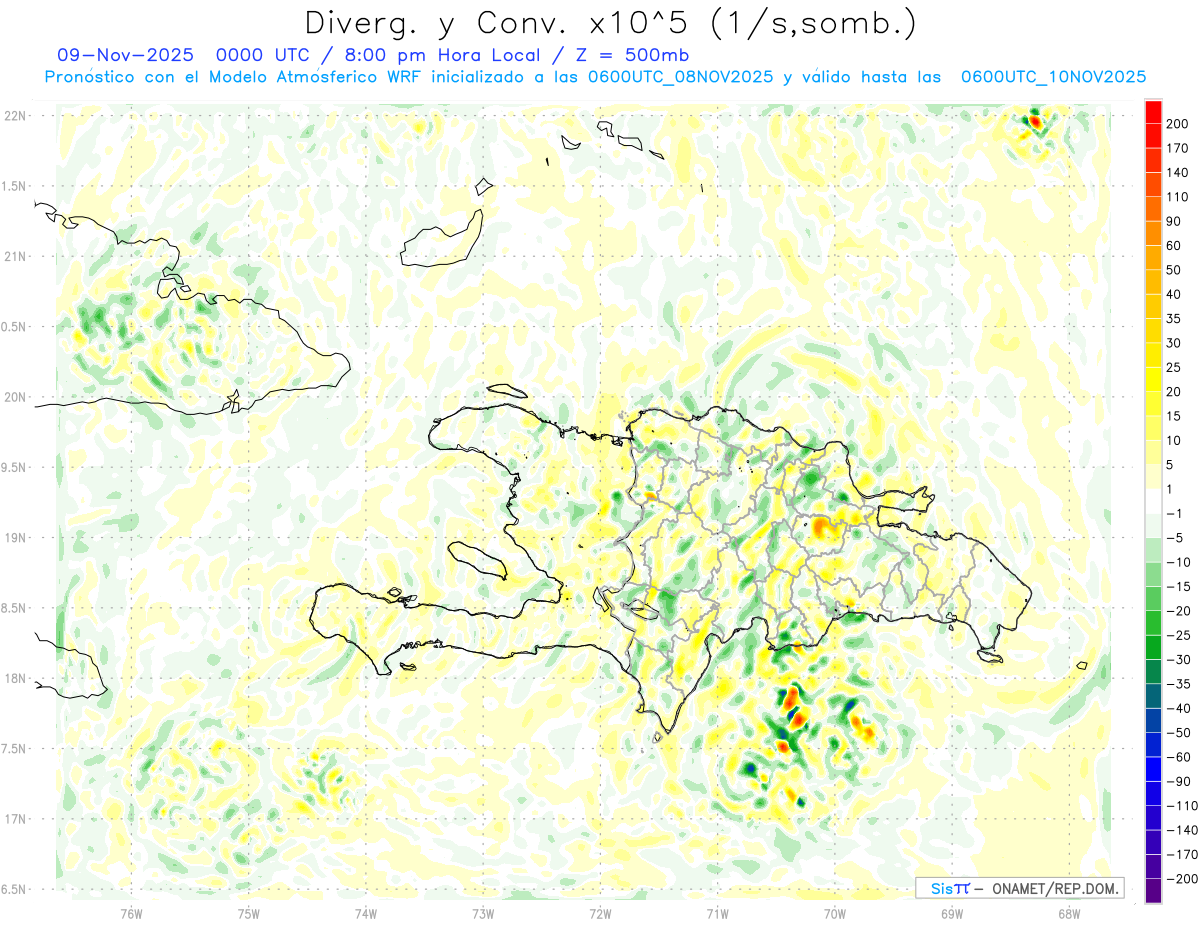Click the colorbar value "-25"
The width and height of the screenshot is (1200, 927).
coord(1181,635)
